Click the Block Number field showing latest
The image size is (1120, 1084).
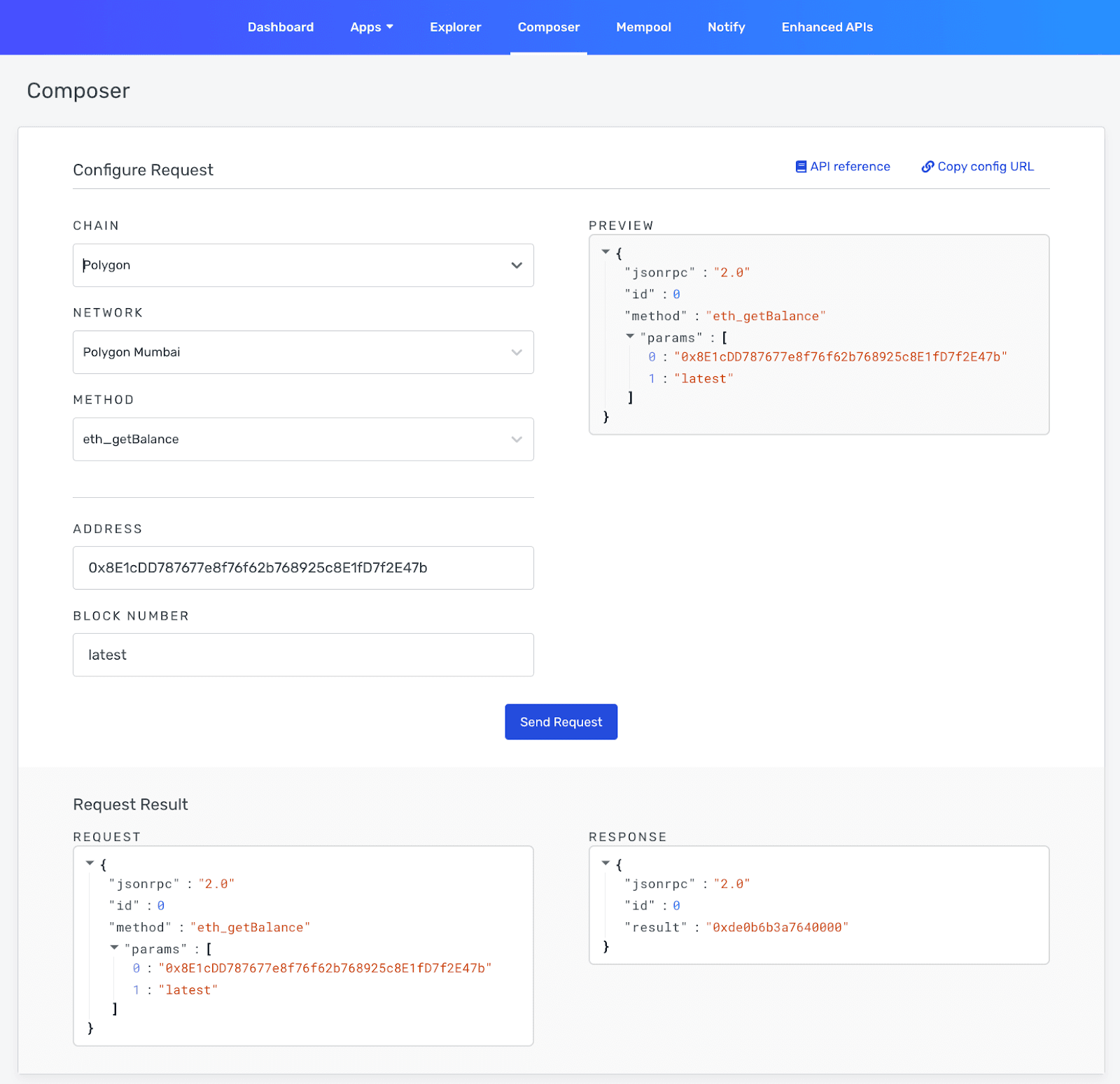click(303, 655)
